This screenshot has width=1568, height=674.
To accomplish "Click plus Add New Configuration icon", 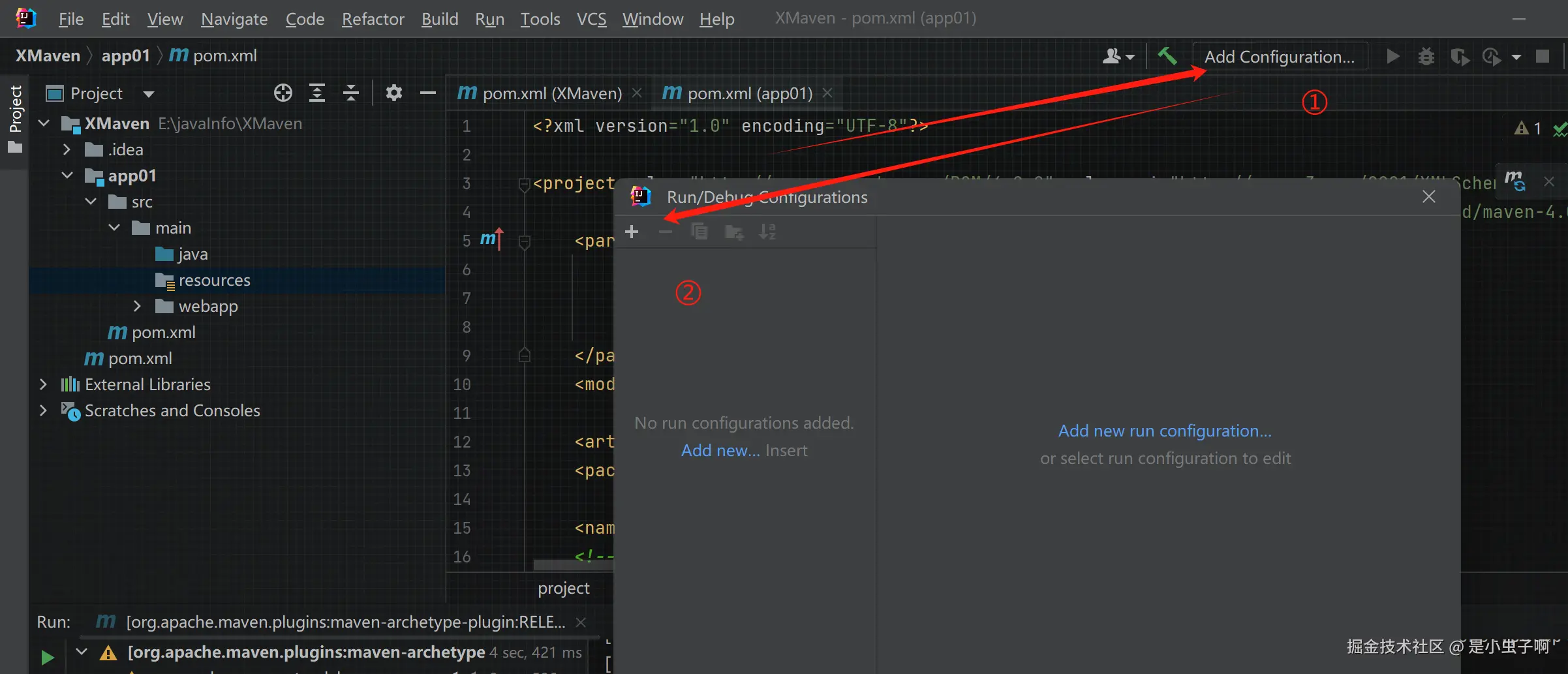I will pos(632,232).
